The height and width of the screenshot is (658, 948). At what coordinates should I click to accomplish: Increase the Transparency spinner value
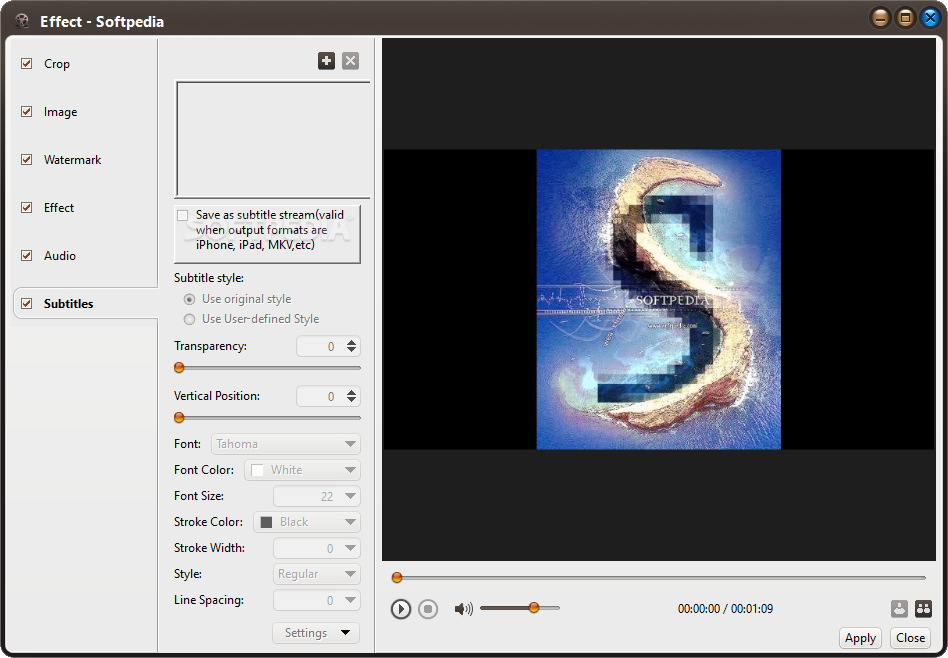tap(351, 342)
